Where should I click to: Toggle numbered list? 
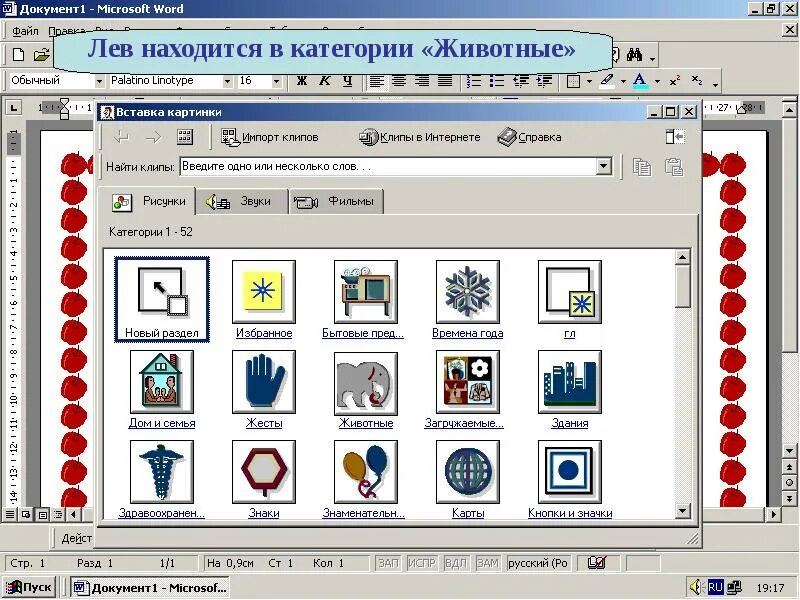click(474, 81)
